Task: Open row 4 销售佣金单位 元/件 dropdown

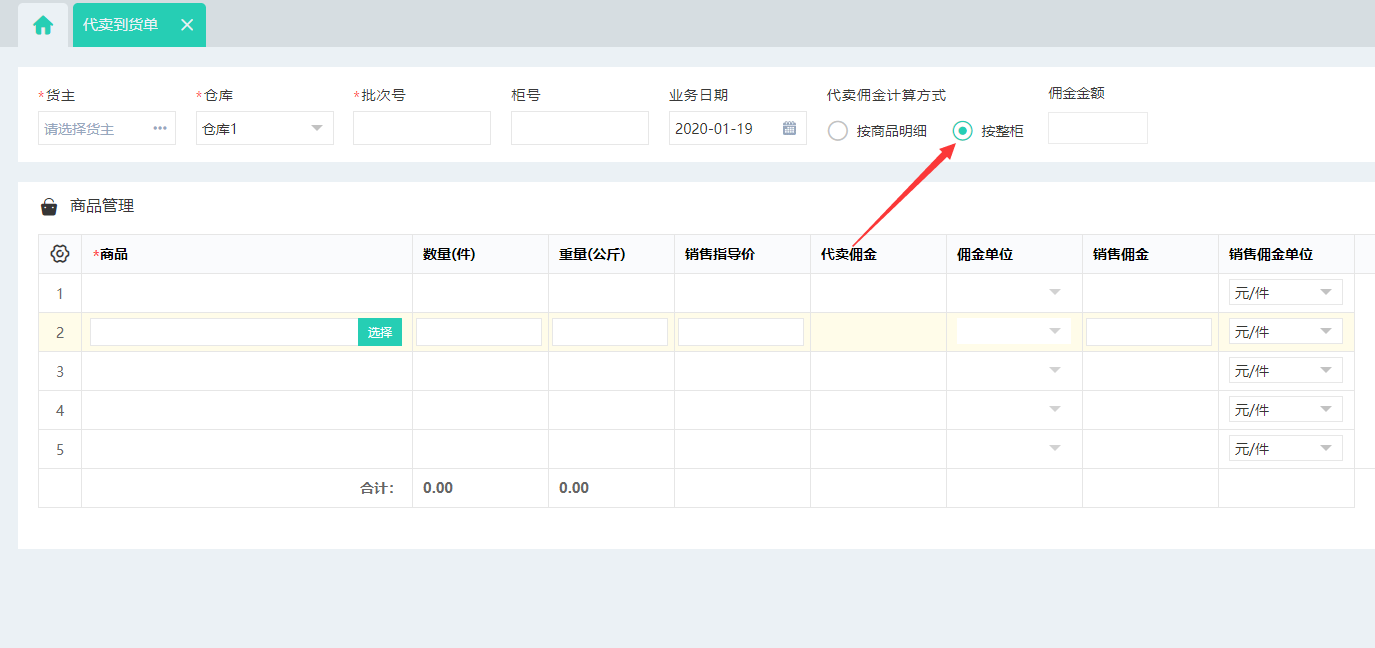Action: 1286,409
